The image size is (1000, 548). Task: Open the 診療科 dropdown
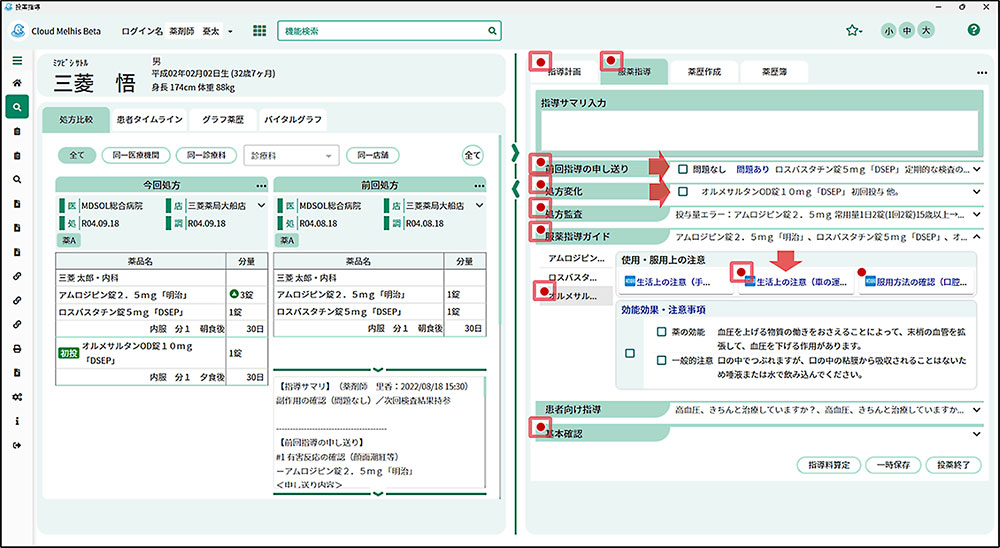tap(292, 155)
